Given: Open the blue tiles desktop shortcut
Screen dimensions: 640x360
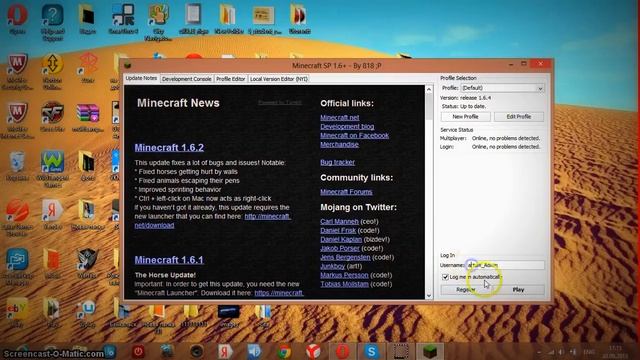Looking at the screenshot, I should pyautogui.click(x=123, y=16).
